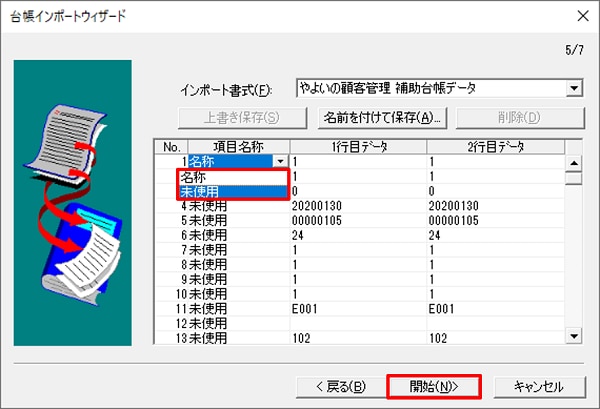The height and width of the screenshot is (409, 600).
Task: Click the やよいの顧客管理 補助台帳データ combo box
Action: [x=439, y=88]
